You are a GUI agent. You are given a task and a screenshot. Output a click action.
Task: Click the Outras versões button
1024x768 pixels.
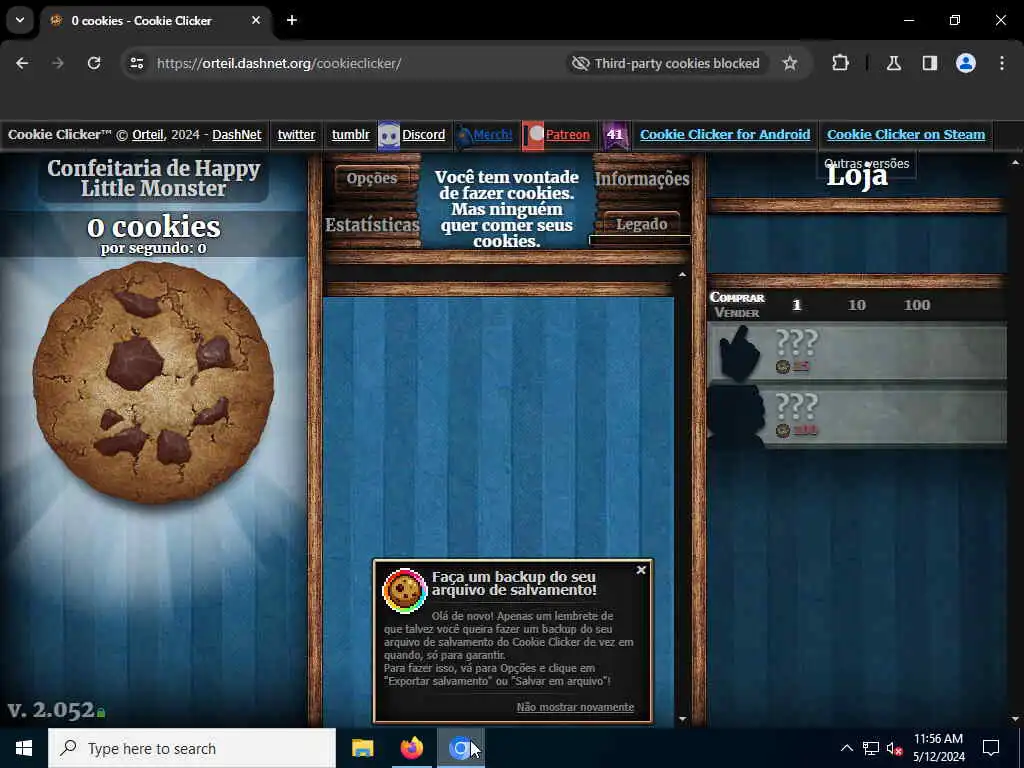pyautogui.click(x=867, y=164)
